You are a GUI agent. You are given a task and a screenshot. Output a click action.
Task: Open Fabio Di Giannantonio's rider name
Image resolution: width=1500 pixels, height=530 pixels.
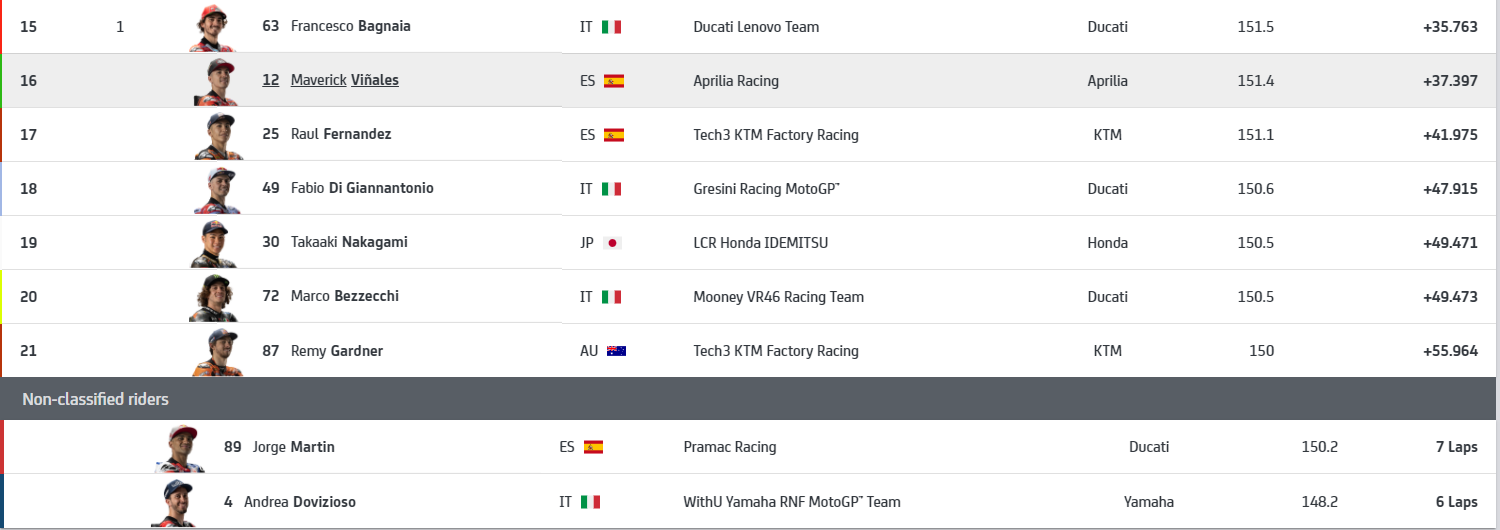click(x=362, y=188)
